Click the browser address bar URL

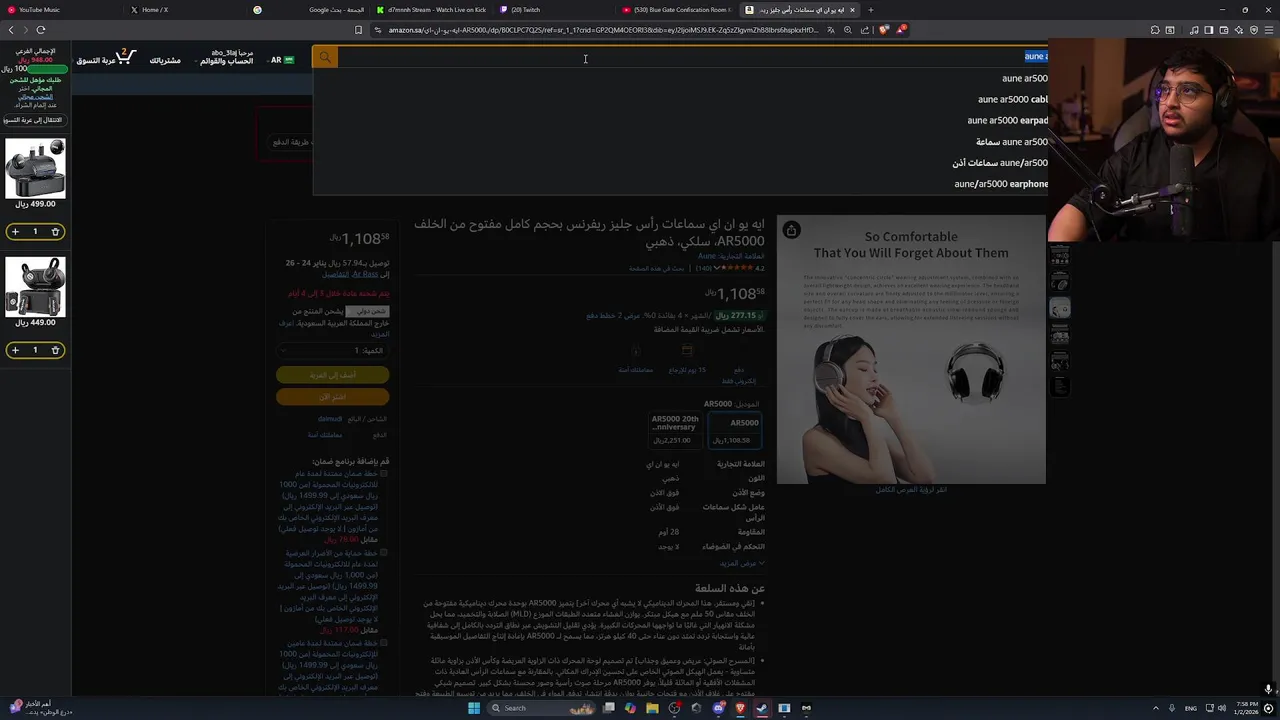(x=603, y=30)
